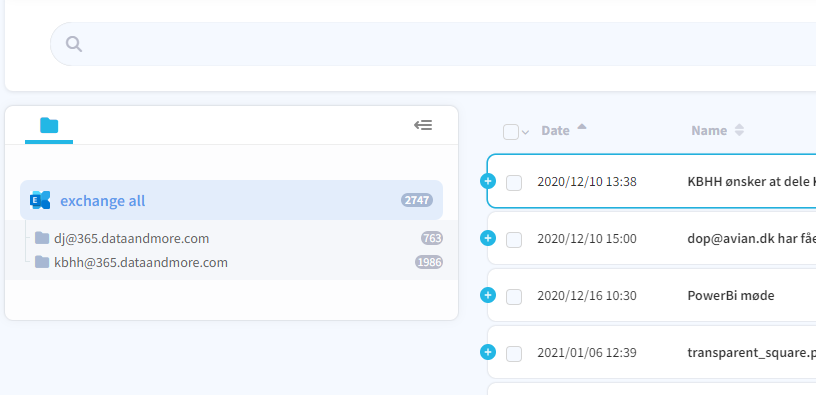816x395 pixels.
Task: Check the 2020/12/10 15:00 row checkbox
Action: click(514, 240)
